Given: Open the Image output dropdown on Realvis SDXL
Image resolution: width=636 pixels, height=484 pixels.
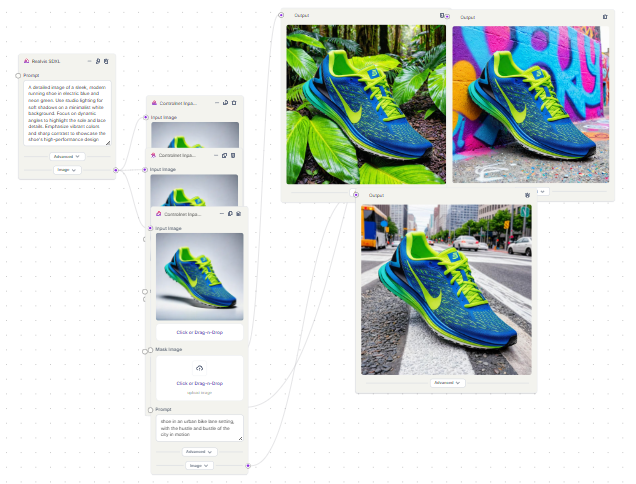Looking at the screenshot, I should (67, 170).
